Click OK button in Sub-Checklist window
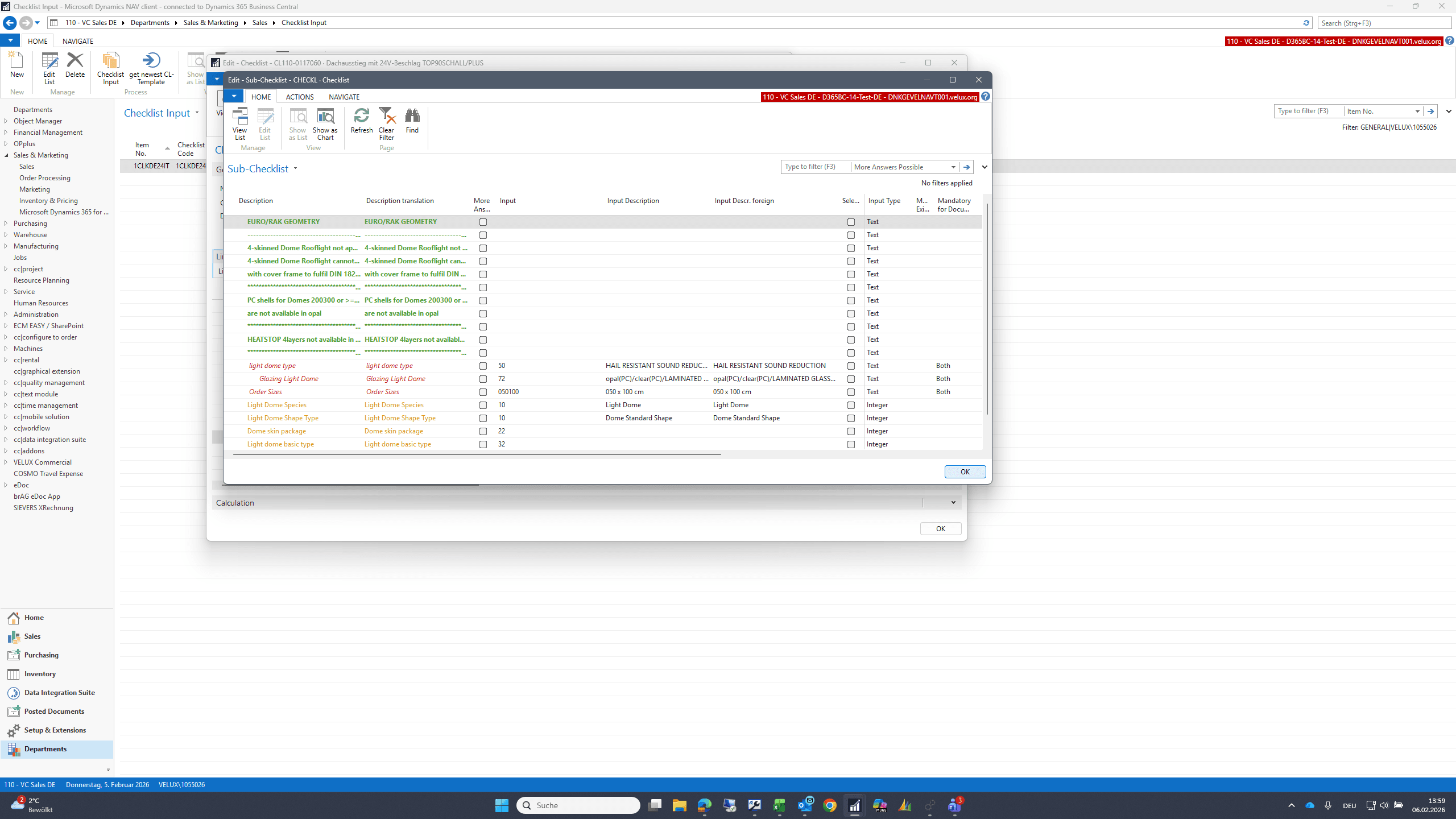 pyautogui.click(x=965, y=471)
